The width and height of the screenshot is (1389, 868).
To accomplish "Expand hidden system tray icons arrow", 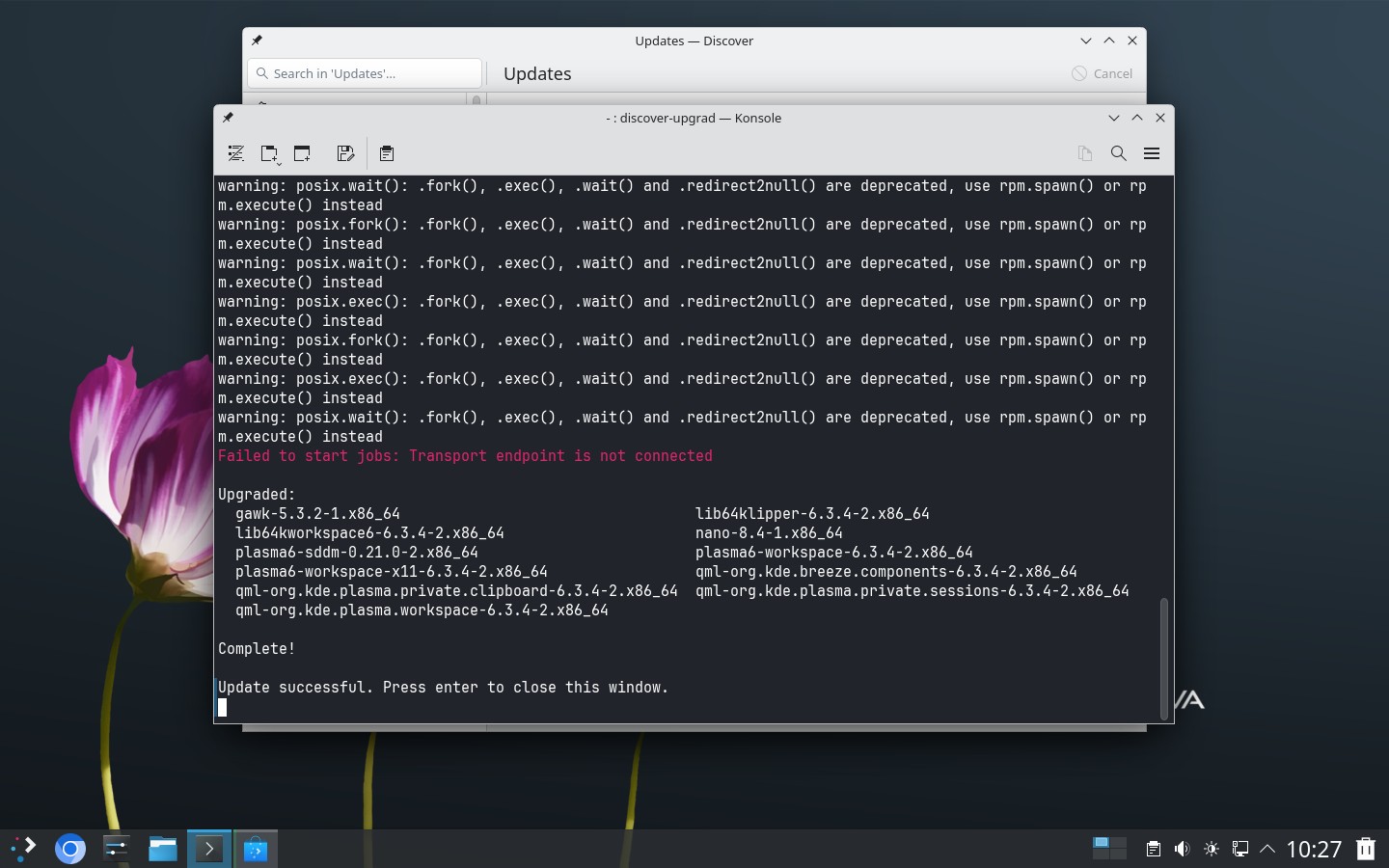I will (1267, 849).
